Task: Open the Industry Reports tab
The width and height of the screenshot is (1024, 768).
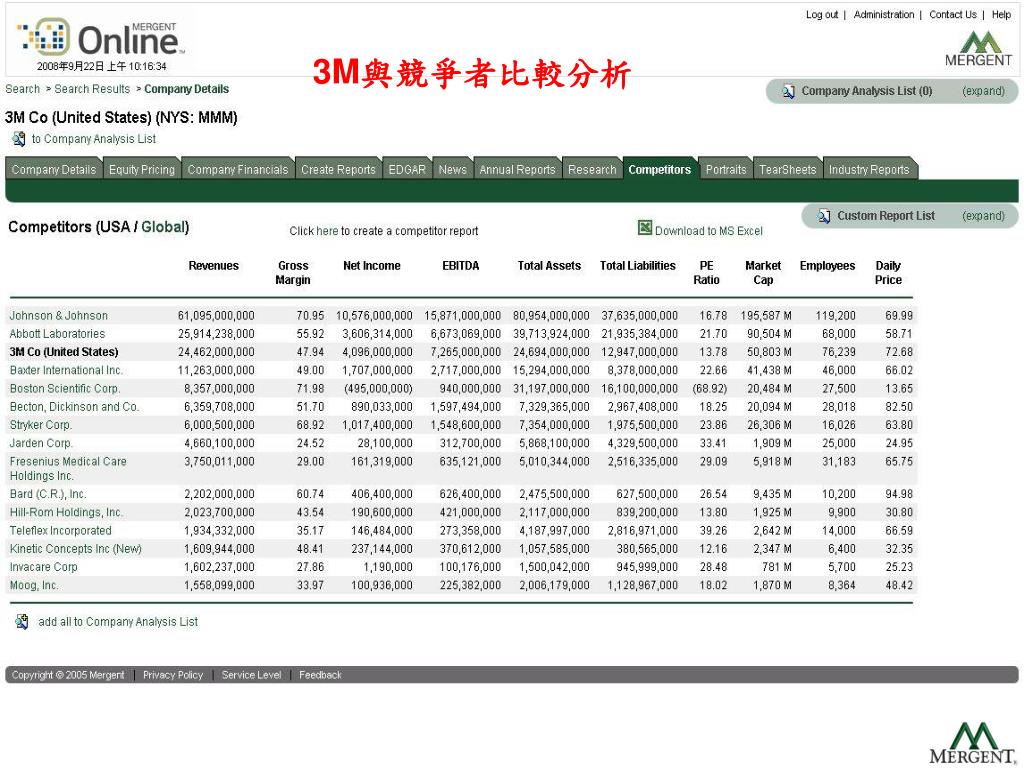Action: coord(869,169)
